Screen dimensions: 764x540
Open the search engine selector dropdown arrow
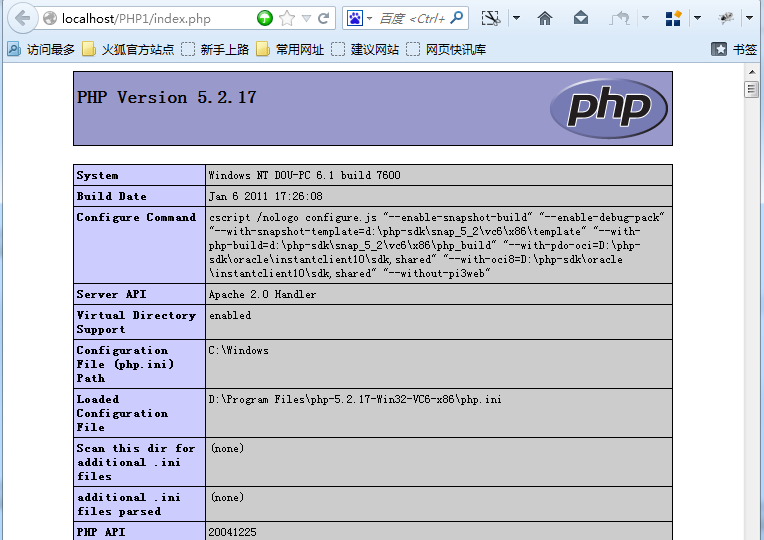[369, 19]
